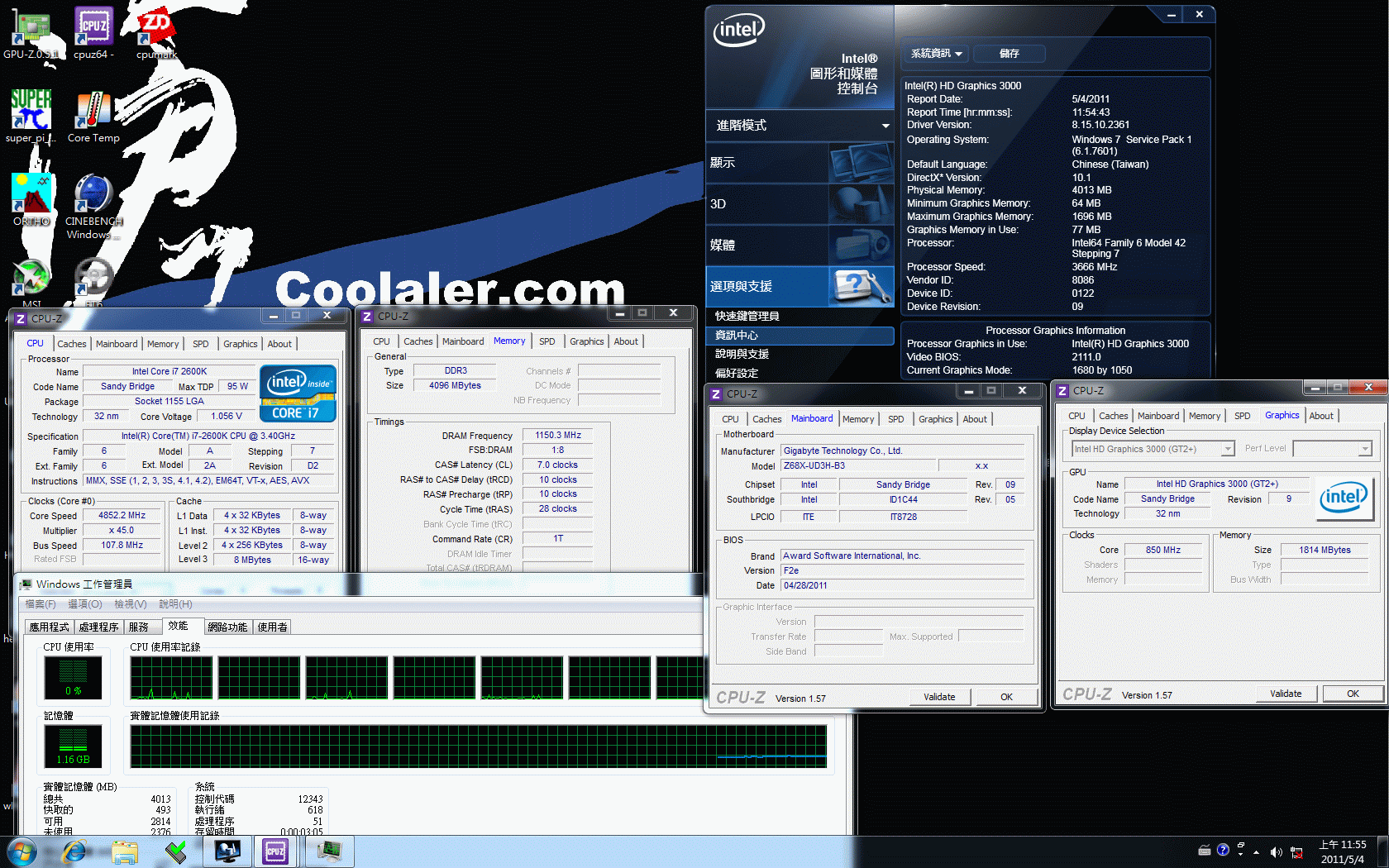Viewport: 1389px width, 868px height.
Task: Click OK in the Graphics CPU-Z window
Action: (x=1353, y=694)
